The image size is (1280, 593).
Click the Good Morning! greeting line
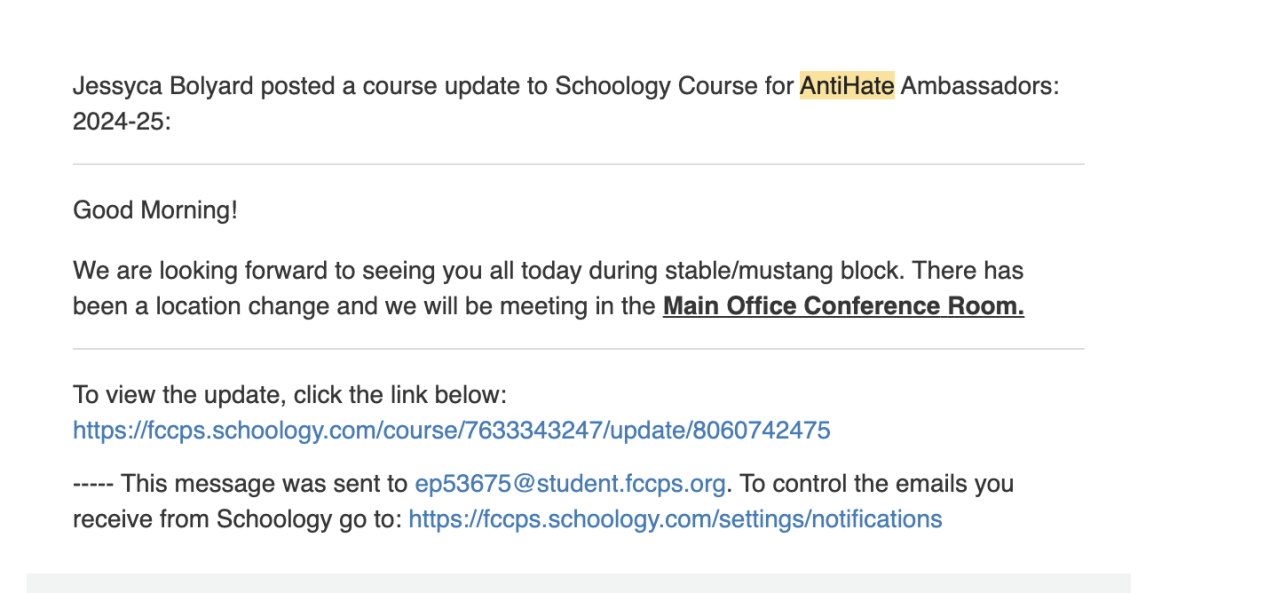(155, 211)
